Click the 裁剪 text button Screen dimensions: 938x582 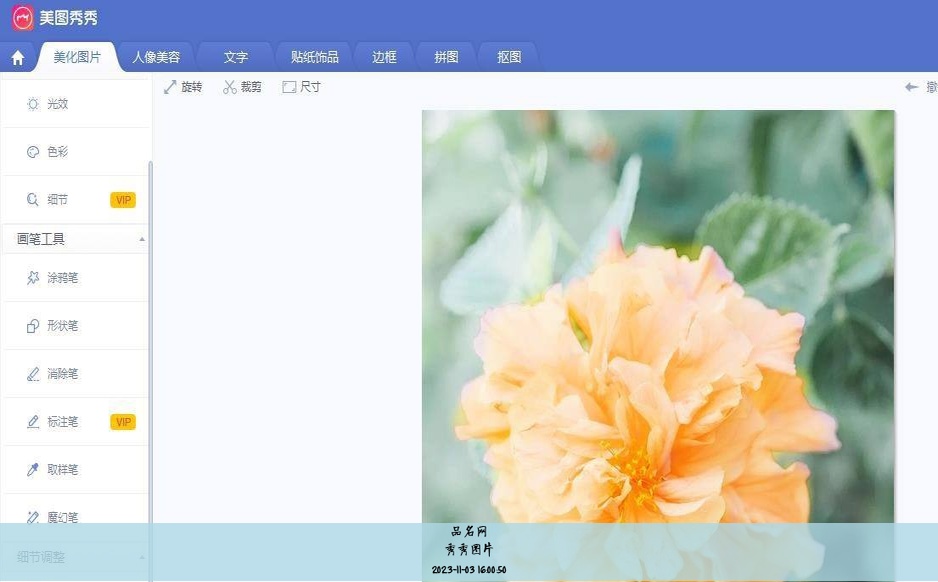(251, 87)
